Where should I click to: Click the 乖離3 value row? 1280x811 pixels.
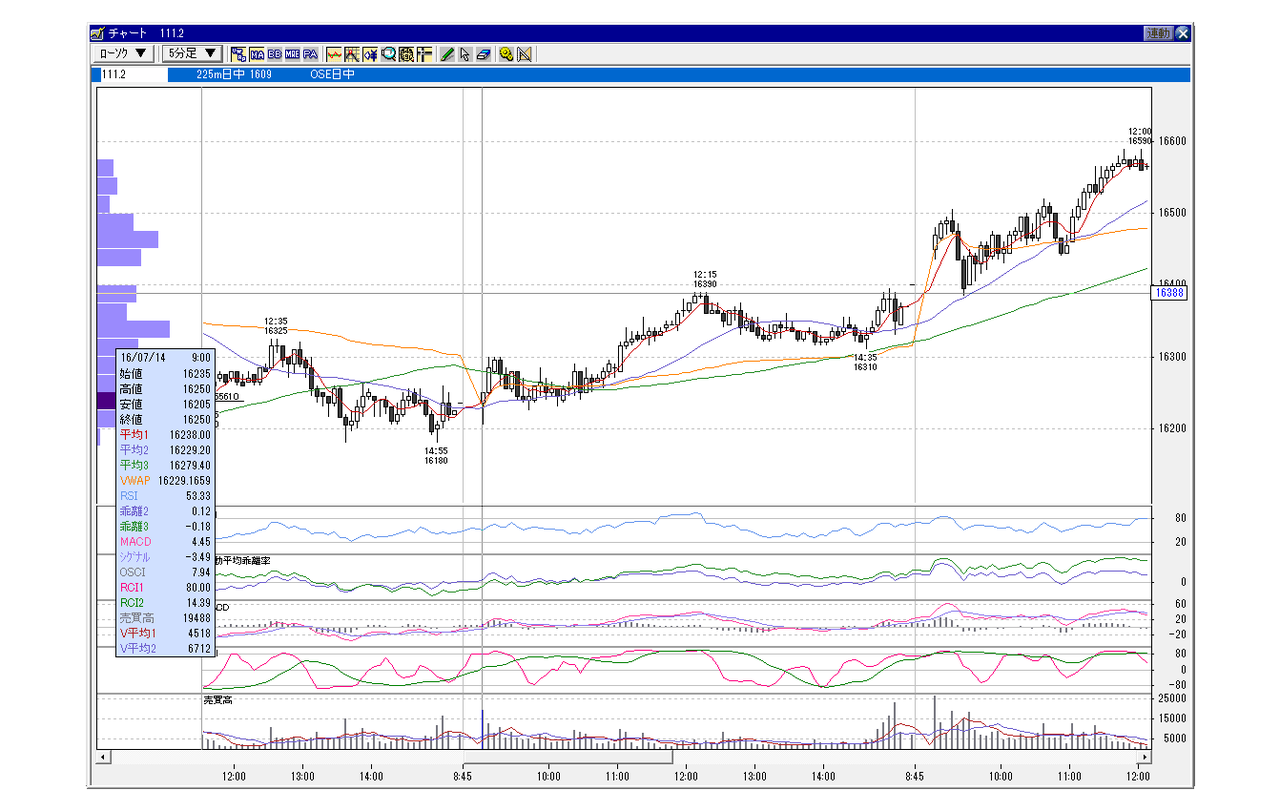click(165, 526)
